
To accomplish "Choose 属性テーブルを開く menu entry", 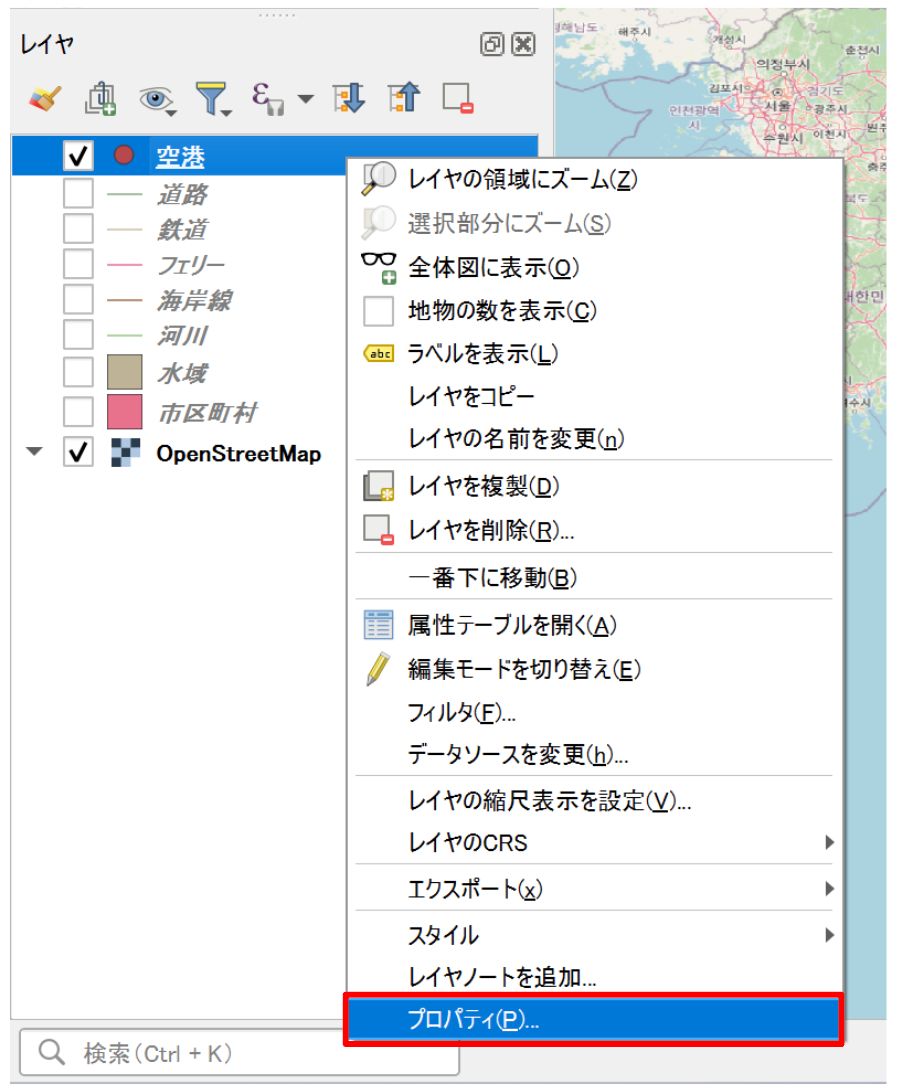I will (x=595, y=625).
